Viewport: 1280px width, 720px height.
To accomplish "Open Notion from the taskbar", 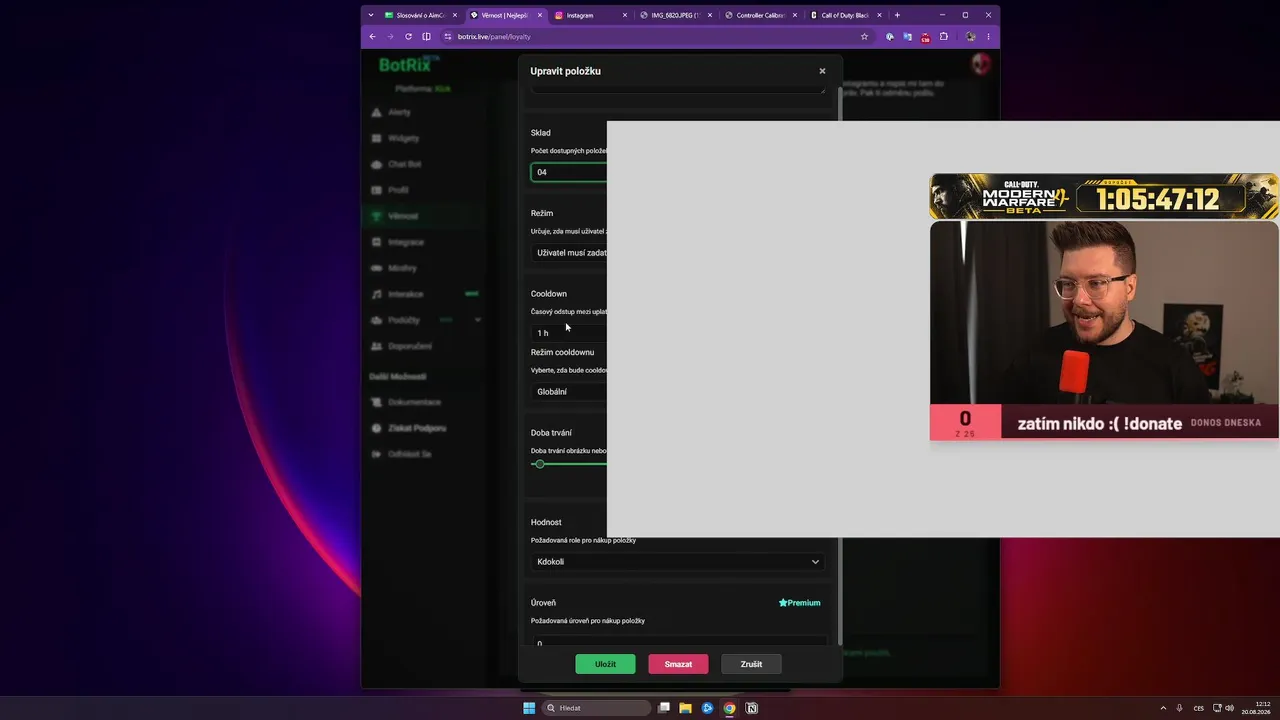I will point(752,708).
